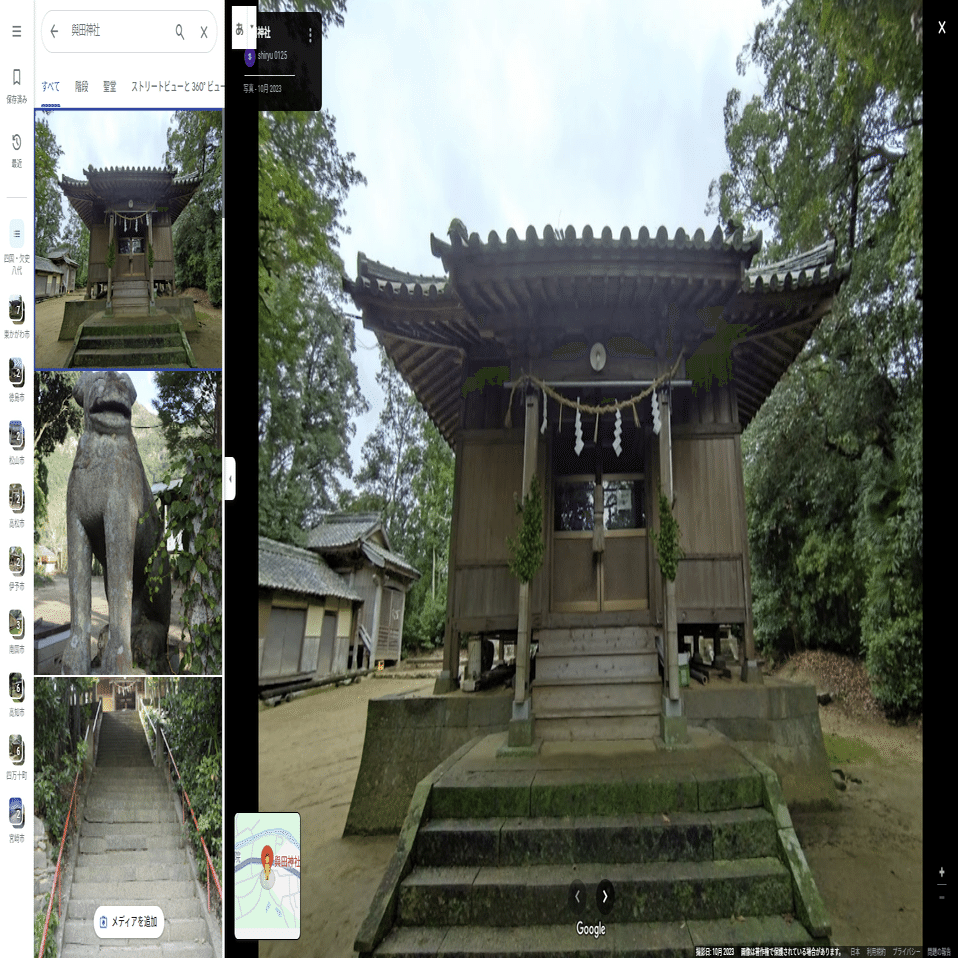
Task: Collapse the side panel arrow
Action: click(230, 478)
